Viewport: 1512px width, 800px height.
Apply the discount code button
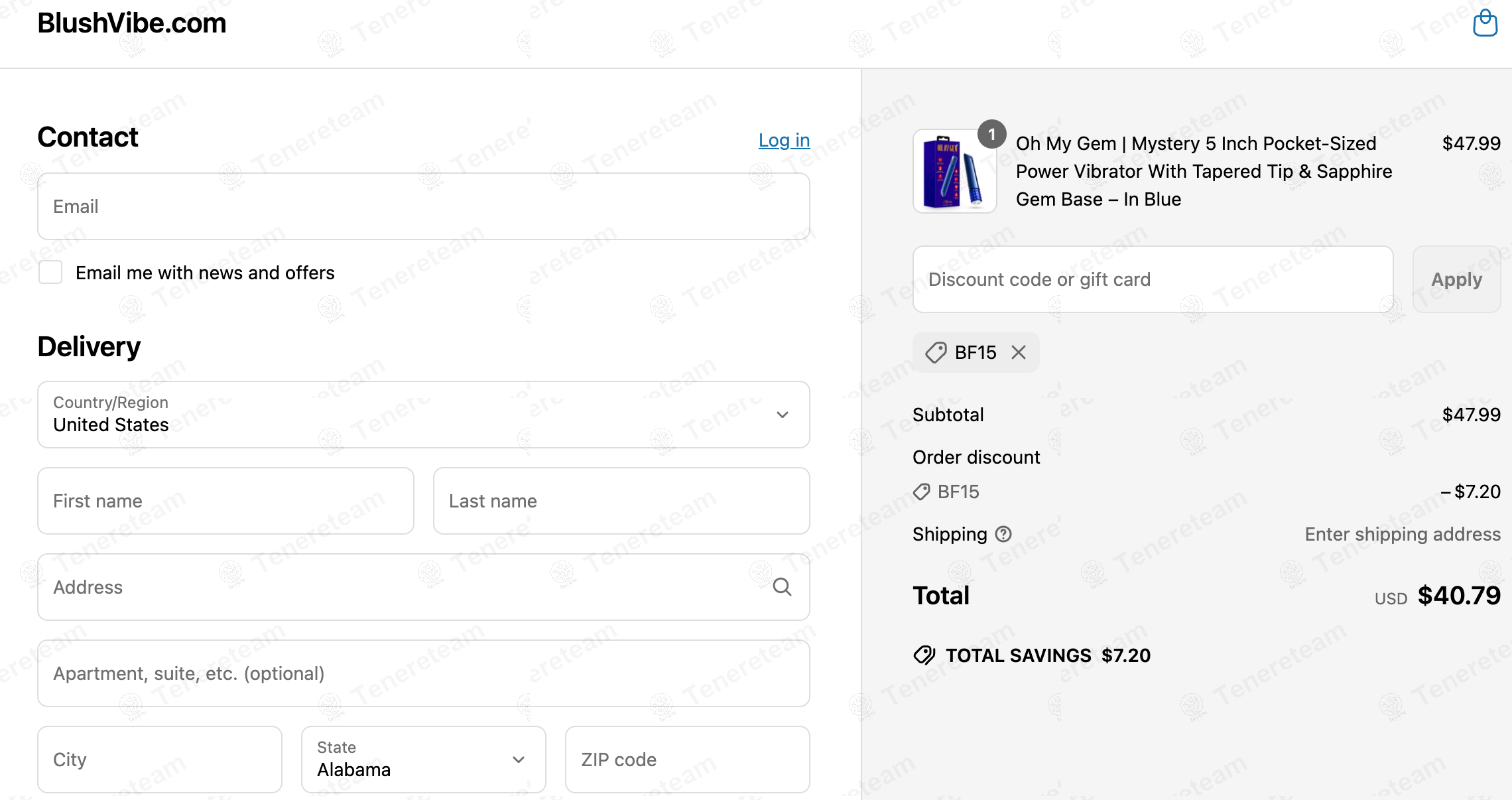click(x=1456, y=279)
